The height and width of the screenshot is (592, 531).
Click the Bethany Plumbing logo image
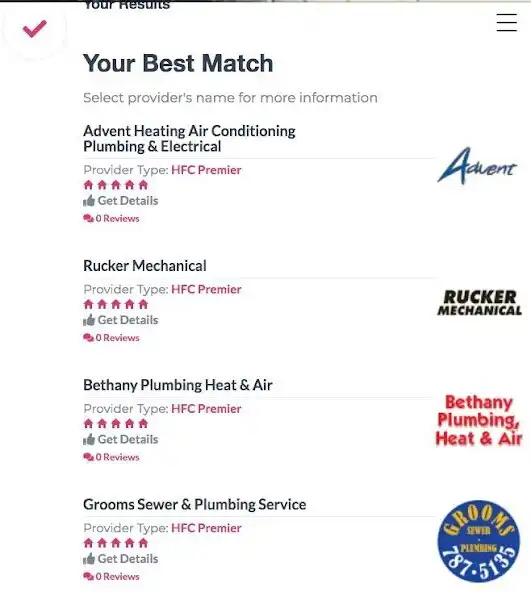(x=479, y=420)
